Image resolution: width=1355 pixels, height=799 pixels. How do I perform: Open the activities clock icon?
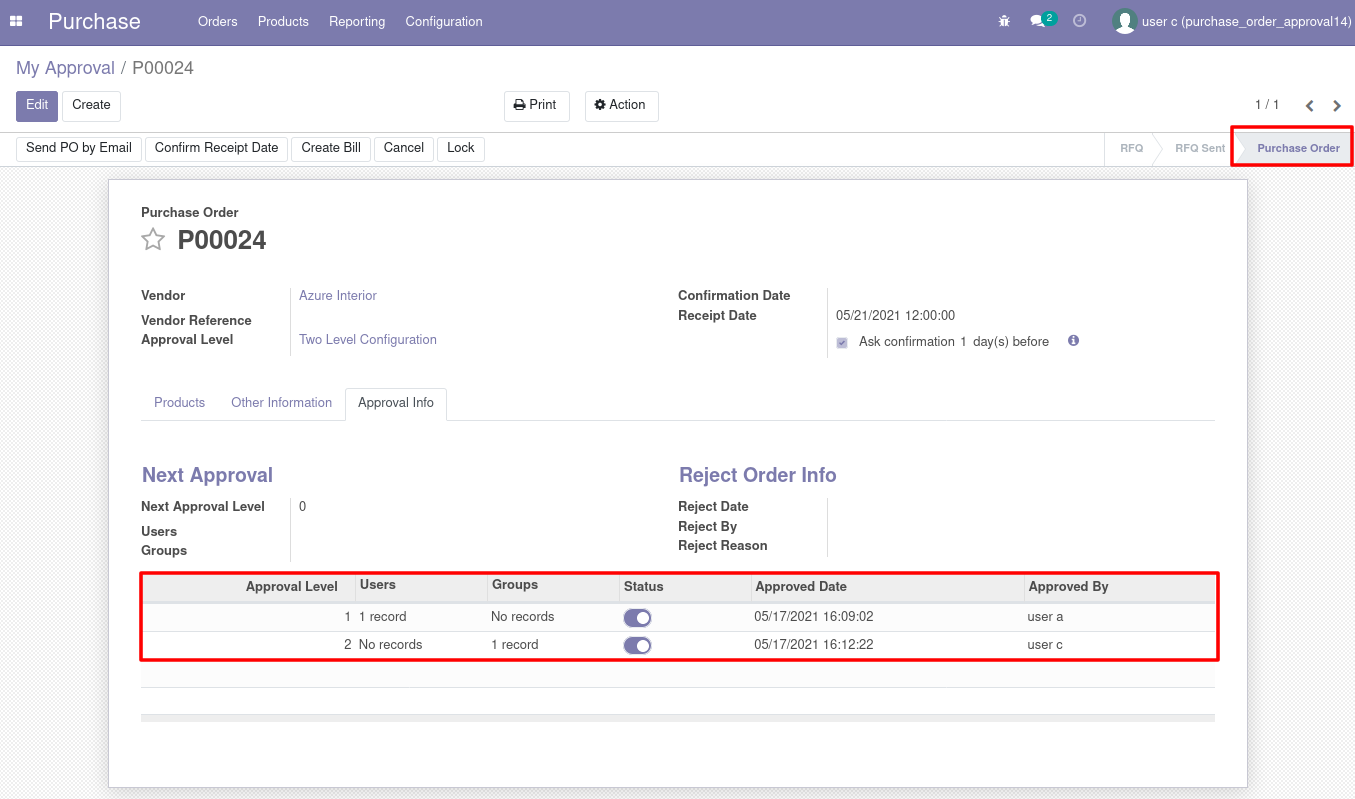(1079, 21)
